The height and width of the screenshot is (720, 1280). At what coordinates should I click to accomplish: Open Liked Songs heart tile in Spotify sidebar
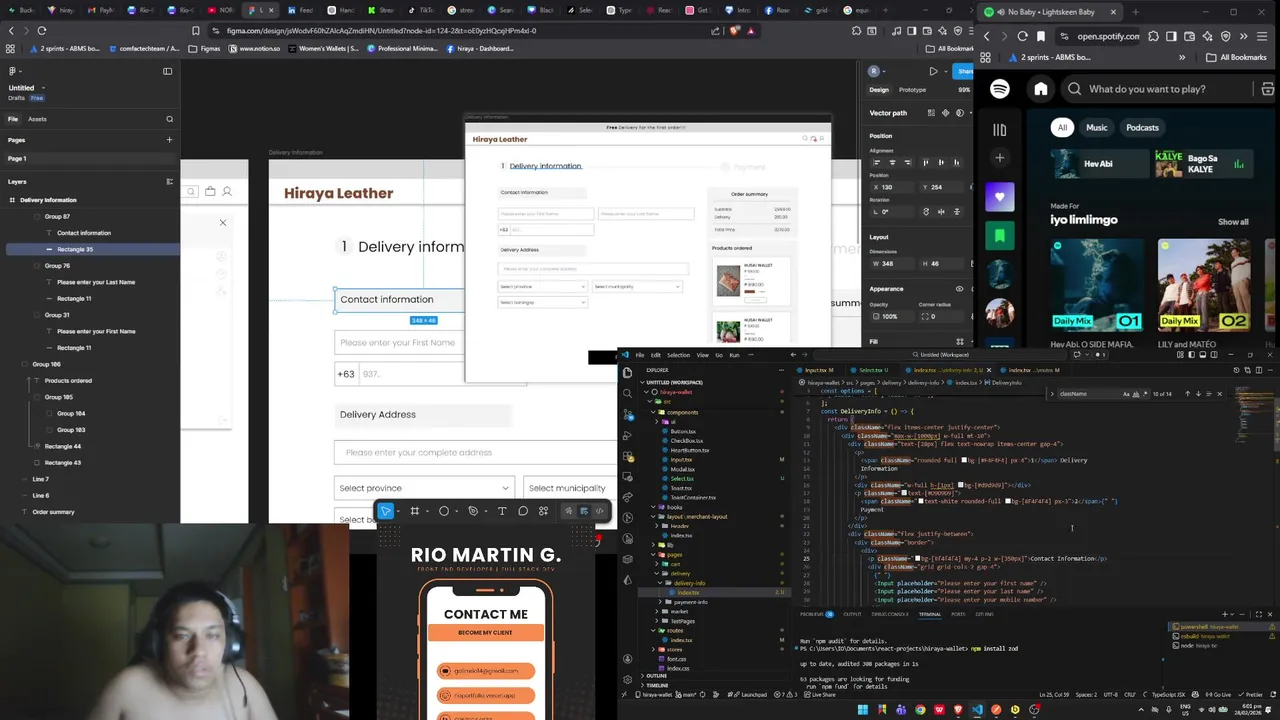999,197
